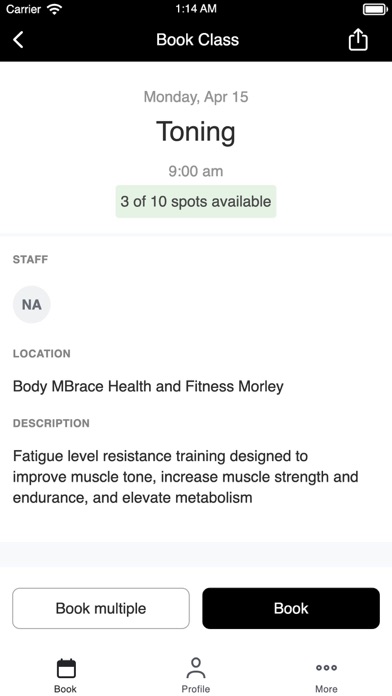The width and height of the screenshot is (392, 696).
Task: Switch to the More tab label
Action: tap(326, 689)
